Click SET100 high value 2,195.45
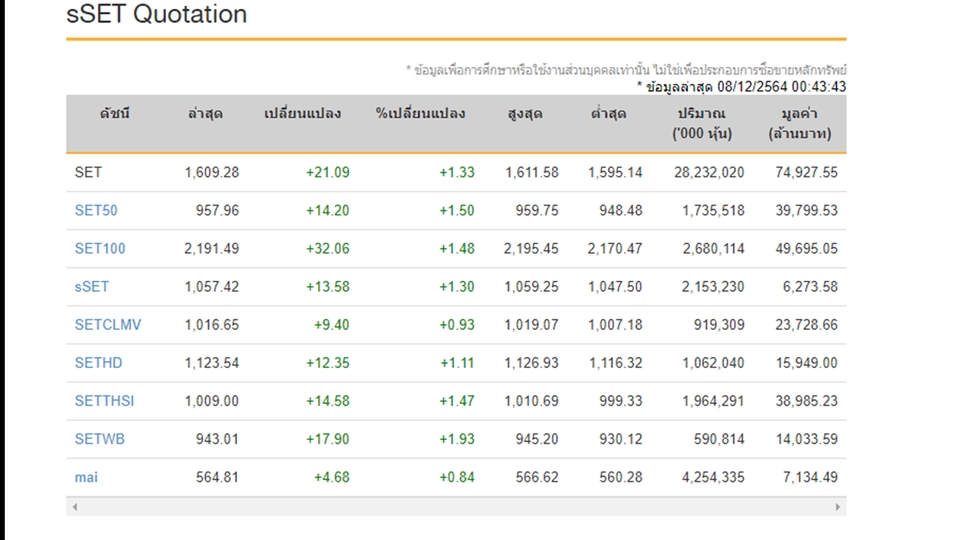Screen dimensions: 960x540 click(x=531, y=249)
